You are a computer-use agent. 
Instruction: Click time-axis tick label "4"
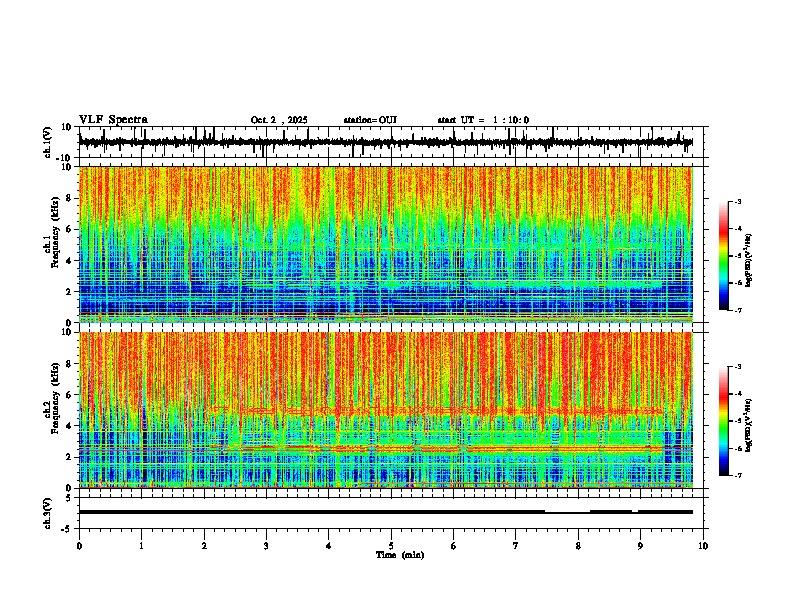tap(329, 546)
